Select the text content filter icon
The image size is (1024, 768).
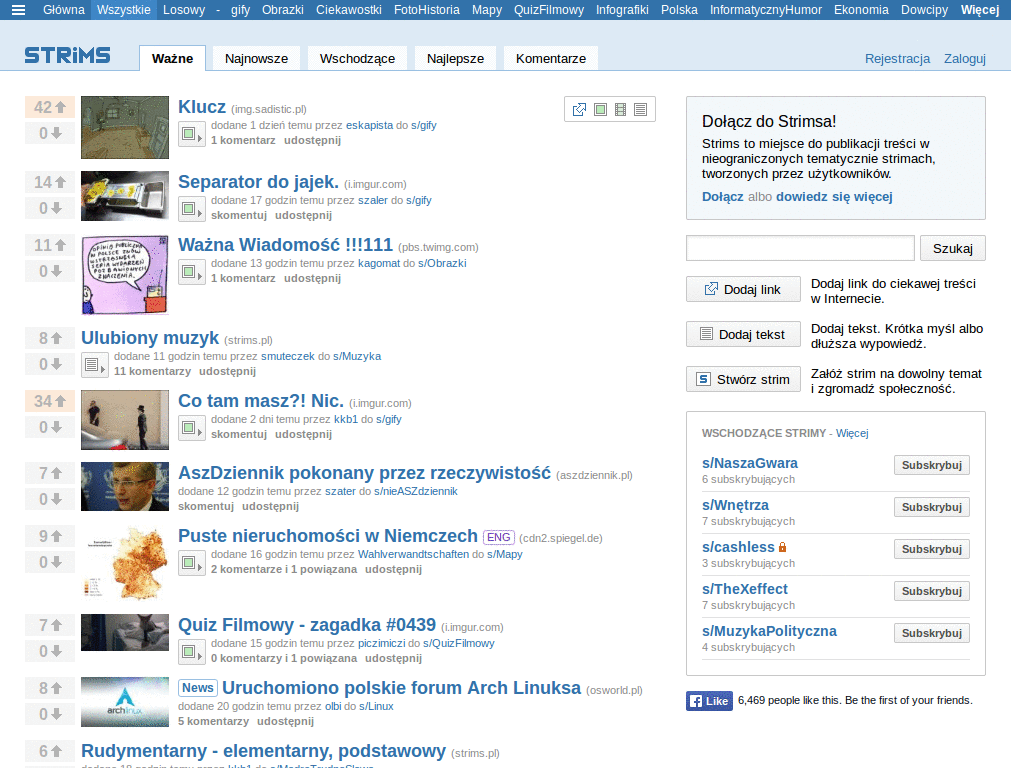click(x=641, y=110)
